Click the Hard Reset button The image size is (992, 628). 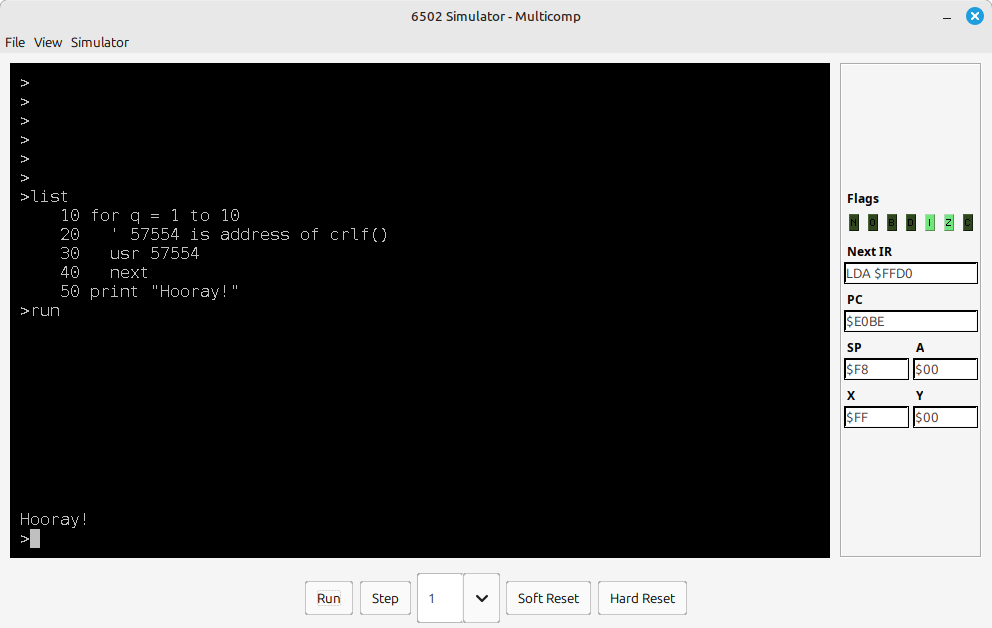click(x=642, y=598)
